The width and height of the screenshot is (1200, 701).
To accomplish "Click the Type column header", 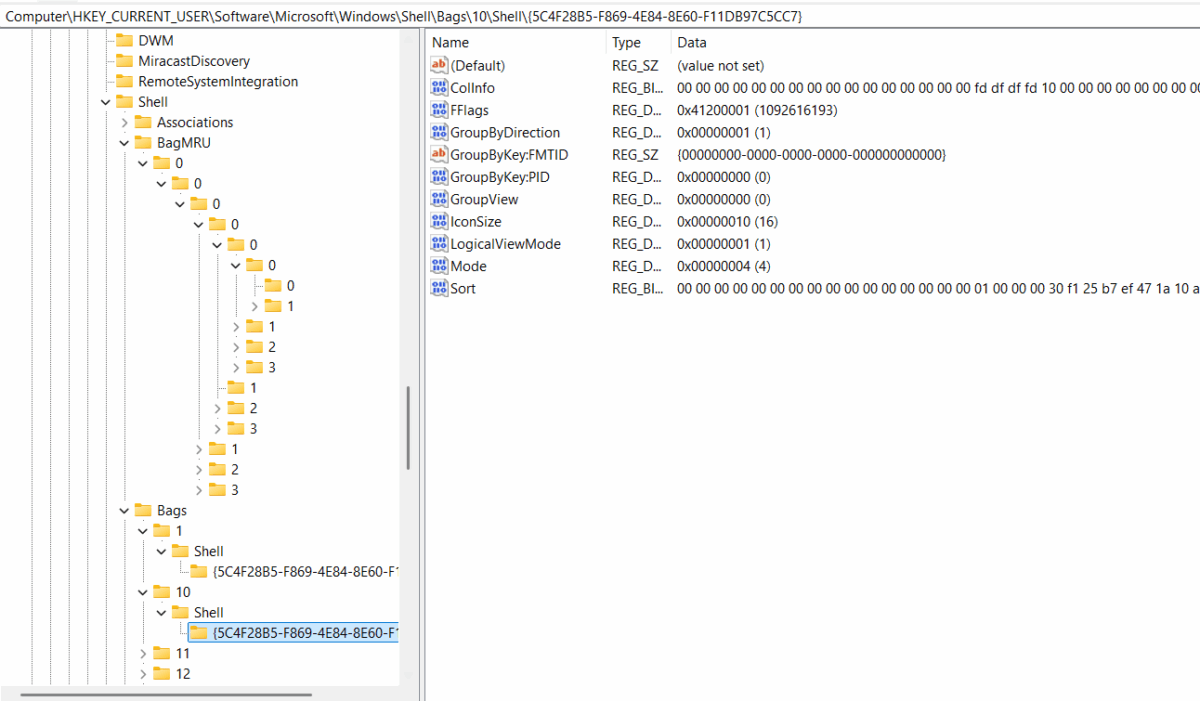I will (x=626, y=42).
